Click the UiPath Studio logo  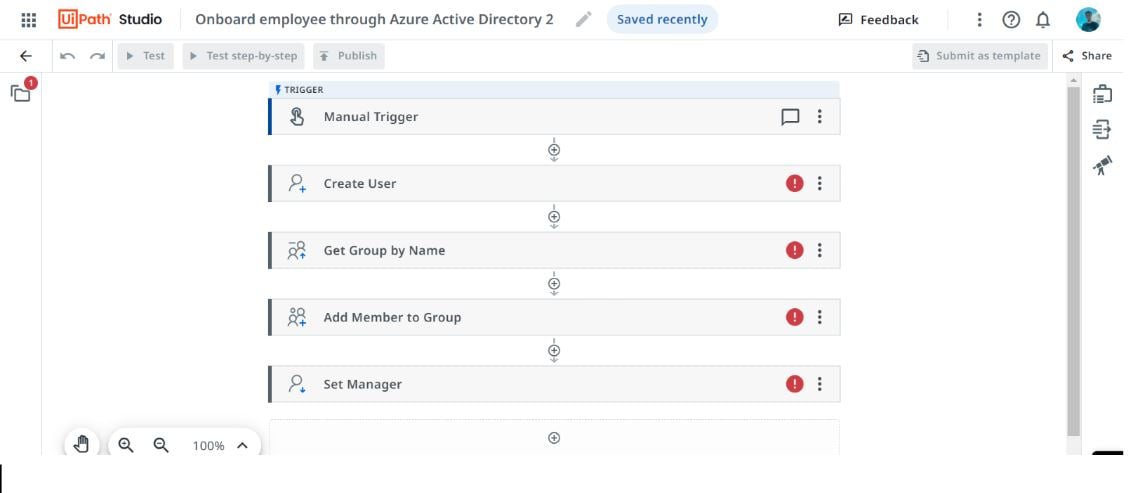(110, 20)
